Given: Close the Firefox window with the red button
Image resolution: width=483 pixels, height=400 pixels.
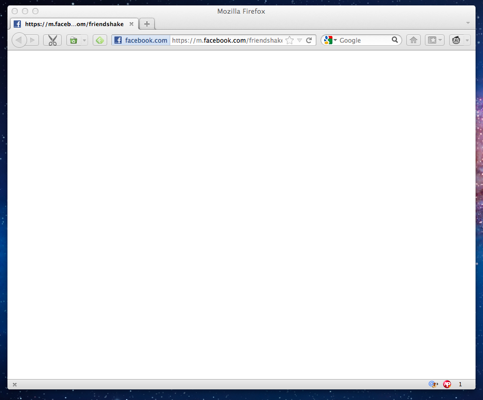Looking at the screenshot, I should 15,11.
